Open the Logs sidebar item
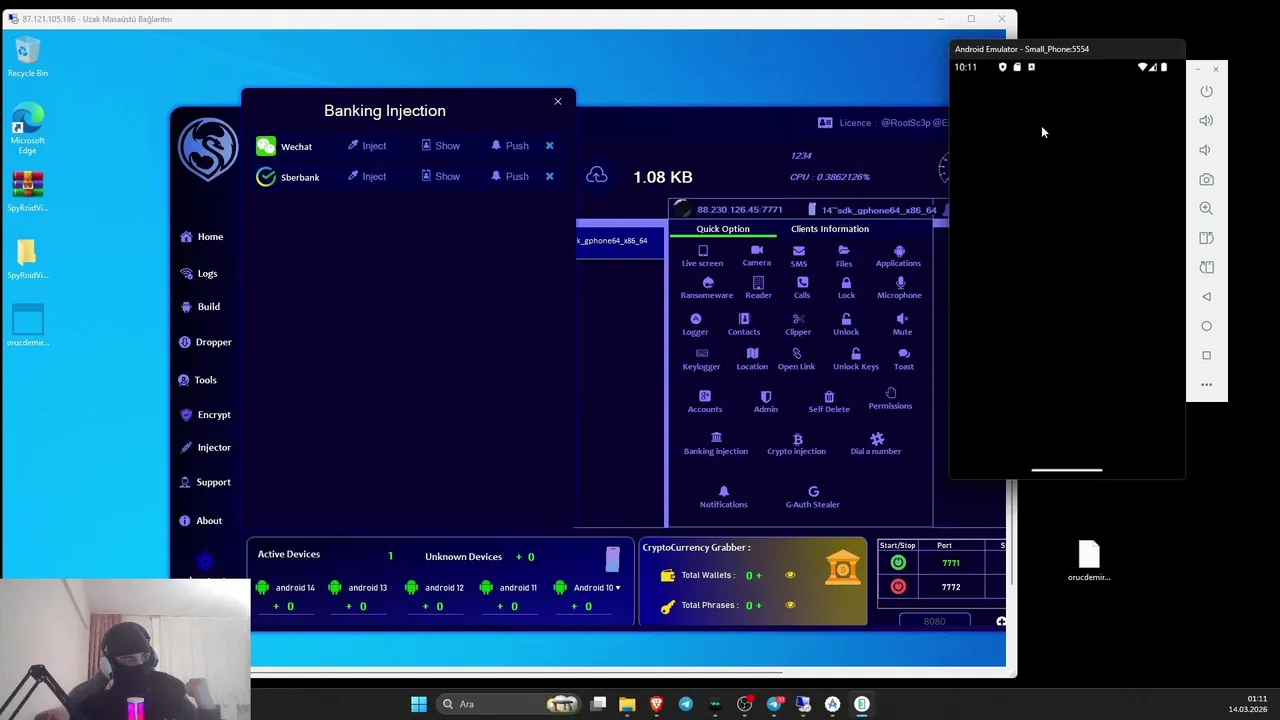This screenshot has height=720, width=1280. (199, 273)
